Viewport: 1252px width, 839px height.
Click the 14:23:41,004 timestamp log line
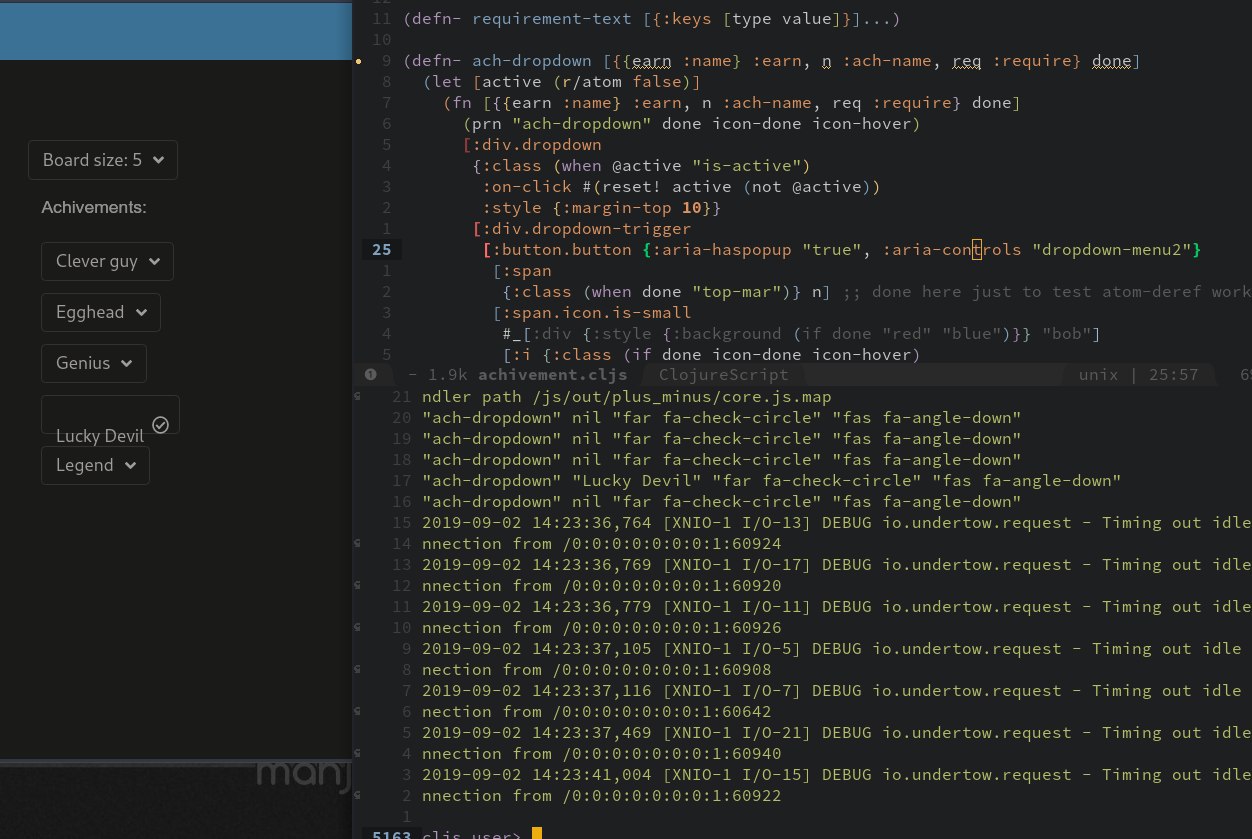(837, 775)
